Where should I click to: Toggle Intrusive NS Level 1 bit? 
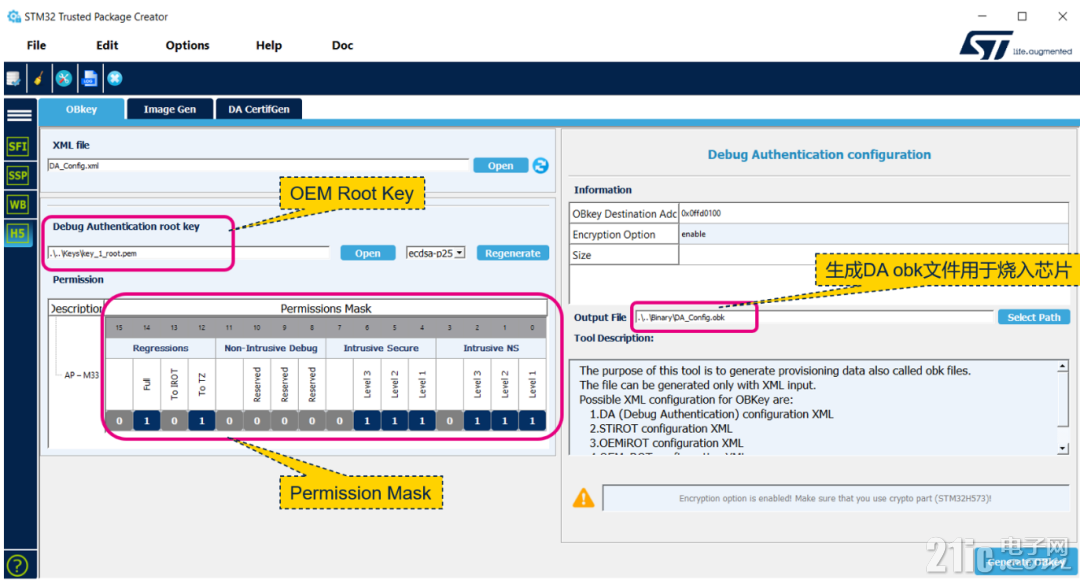(532, 421)
